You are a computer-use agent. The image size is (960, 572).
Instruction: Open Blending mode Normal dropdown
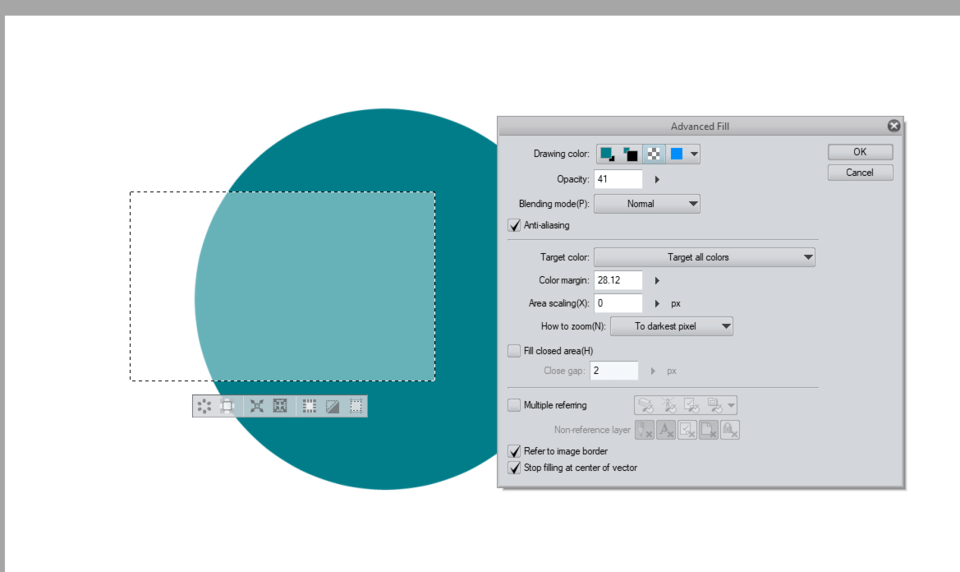[647, 204]
